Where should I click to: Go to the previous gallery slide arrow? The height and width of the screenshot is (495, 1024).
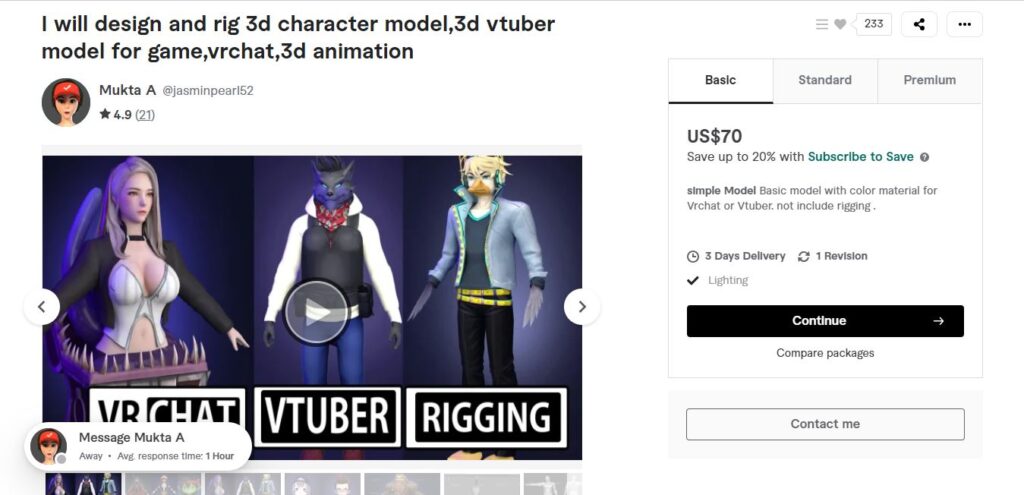[41, 306]
